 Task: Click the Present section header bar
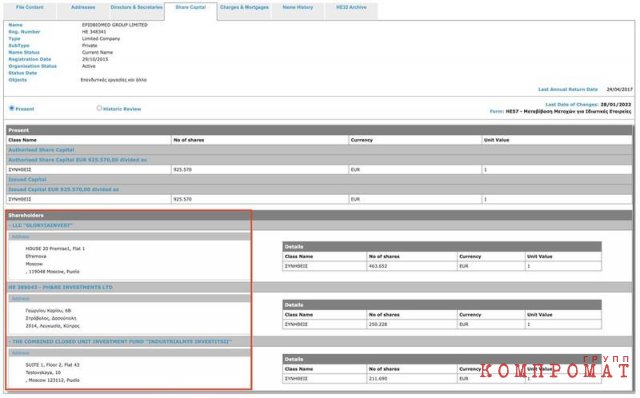[320, 130]
